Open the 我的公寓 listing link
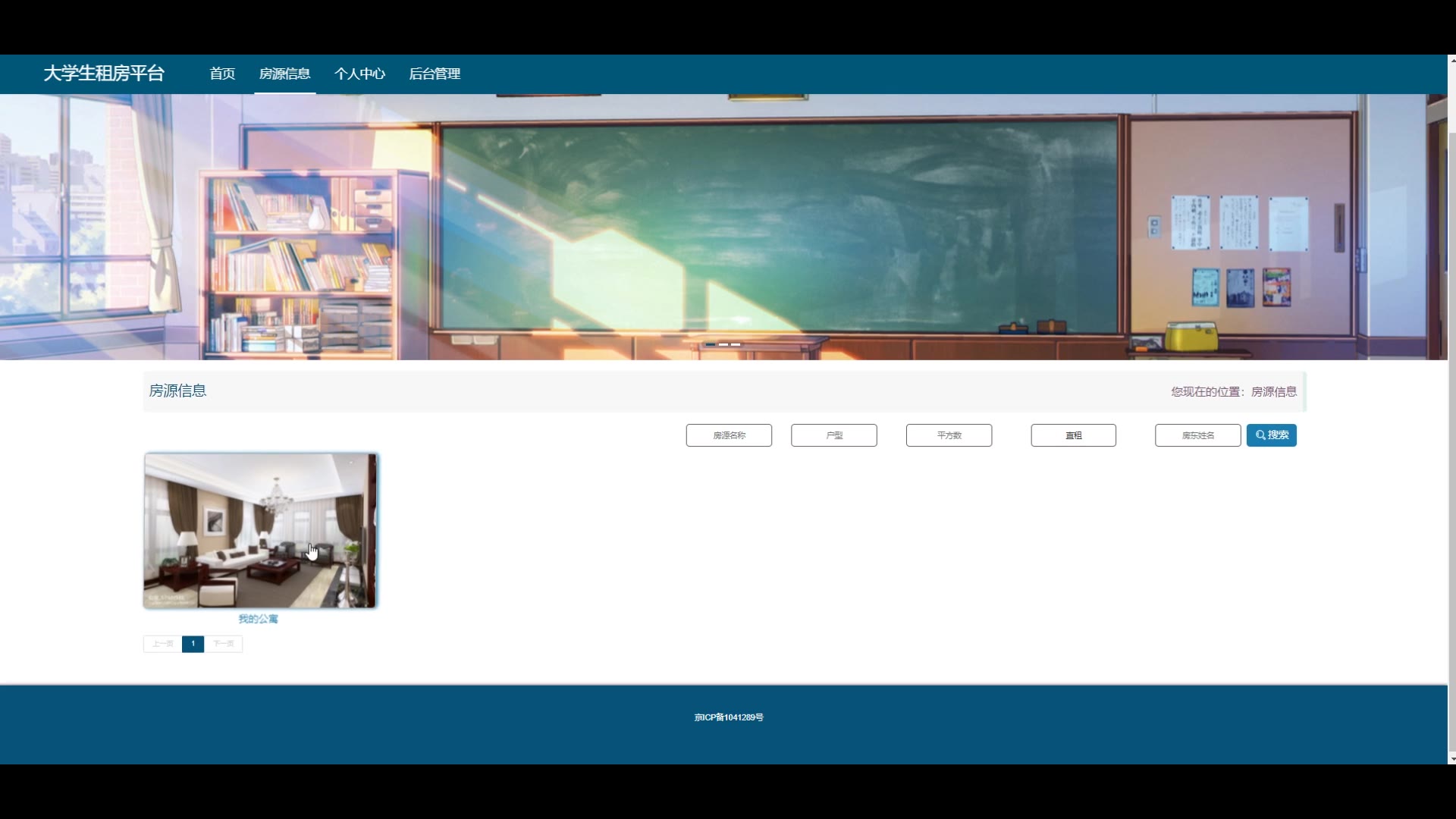This screenshot has height=819, width=1456. click(x=259, y=619)
